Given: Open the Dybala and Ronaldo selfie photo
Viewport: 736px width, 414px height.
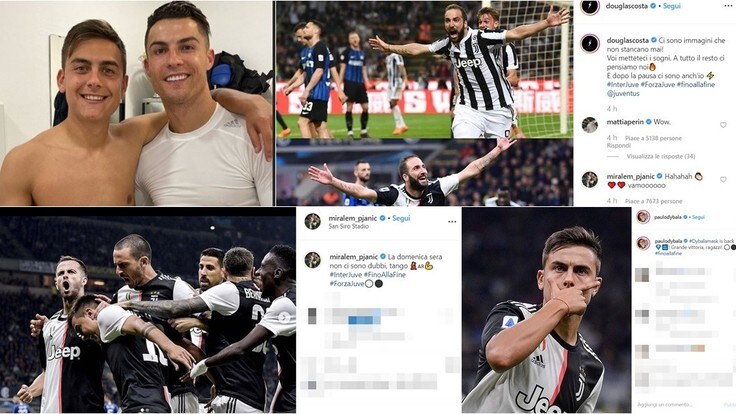Looking at the screenshot, I should (136, 103).
